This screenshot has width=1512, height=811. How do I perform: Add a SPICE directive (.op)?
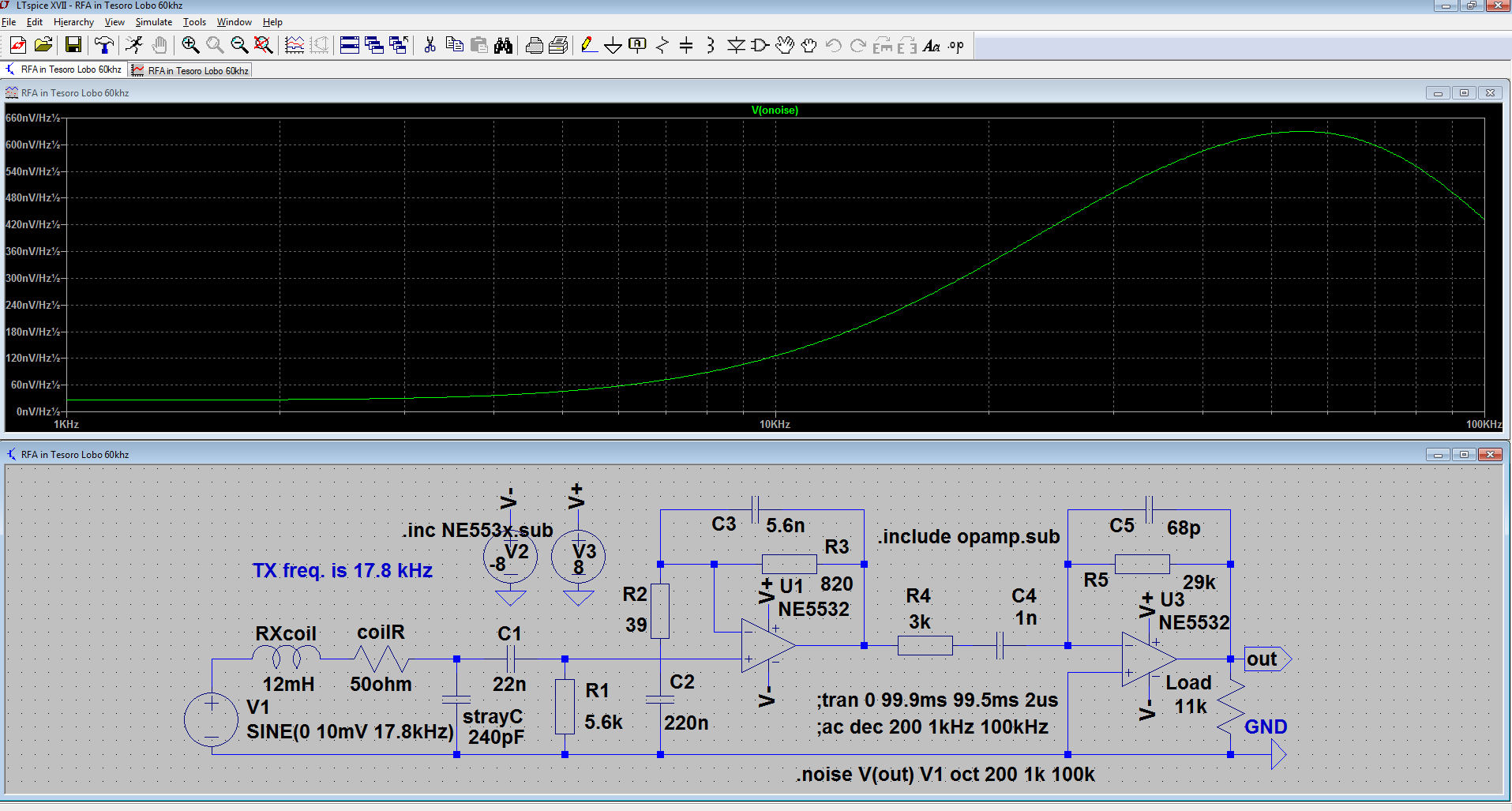(x=956, y=45)
